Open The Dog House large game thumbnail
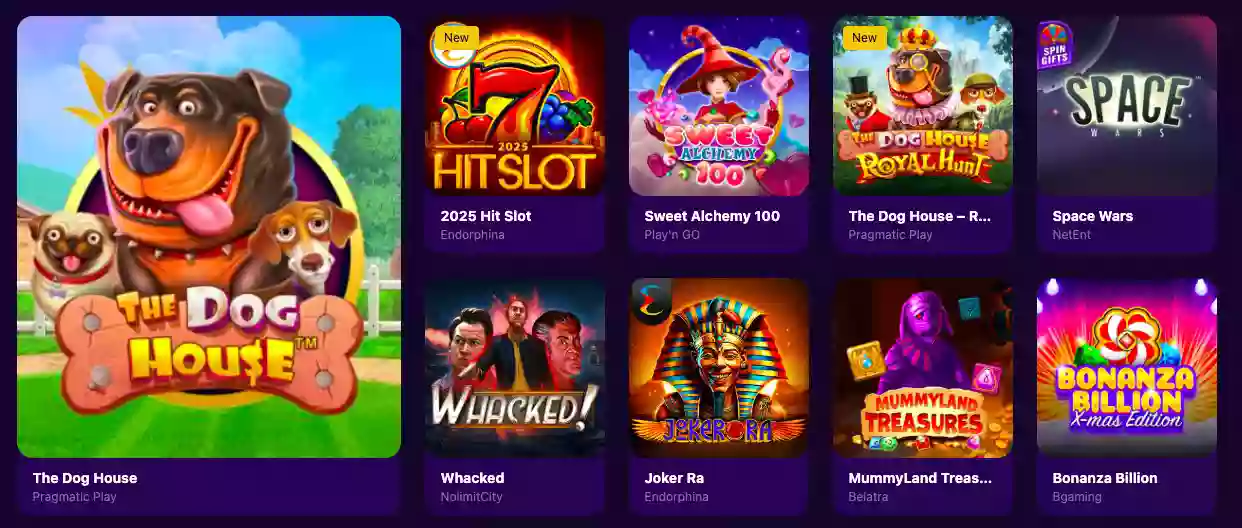The height and width of the screenshot is (528, 1242). pos(209,237)
